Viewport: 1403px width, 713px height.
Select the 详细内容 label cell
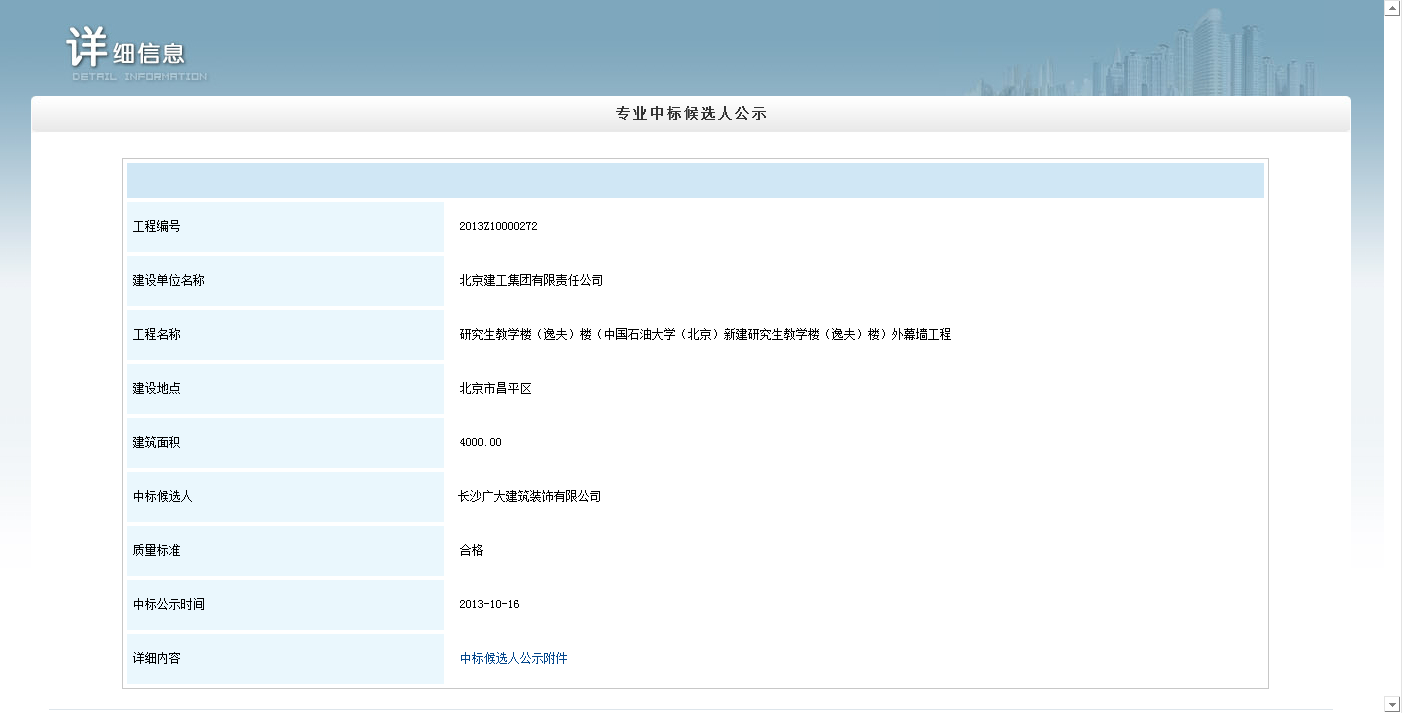tap(285, 659)
